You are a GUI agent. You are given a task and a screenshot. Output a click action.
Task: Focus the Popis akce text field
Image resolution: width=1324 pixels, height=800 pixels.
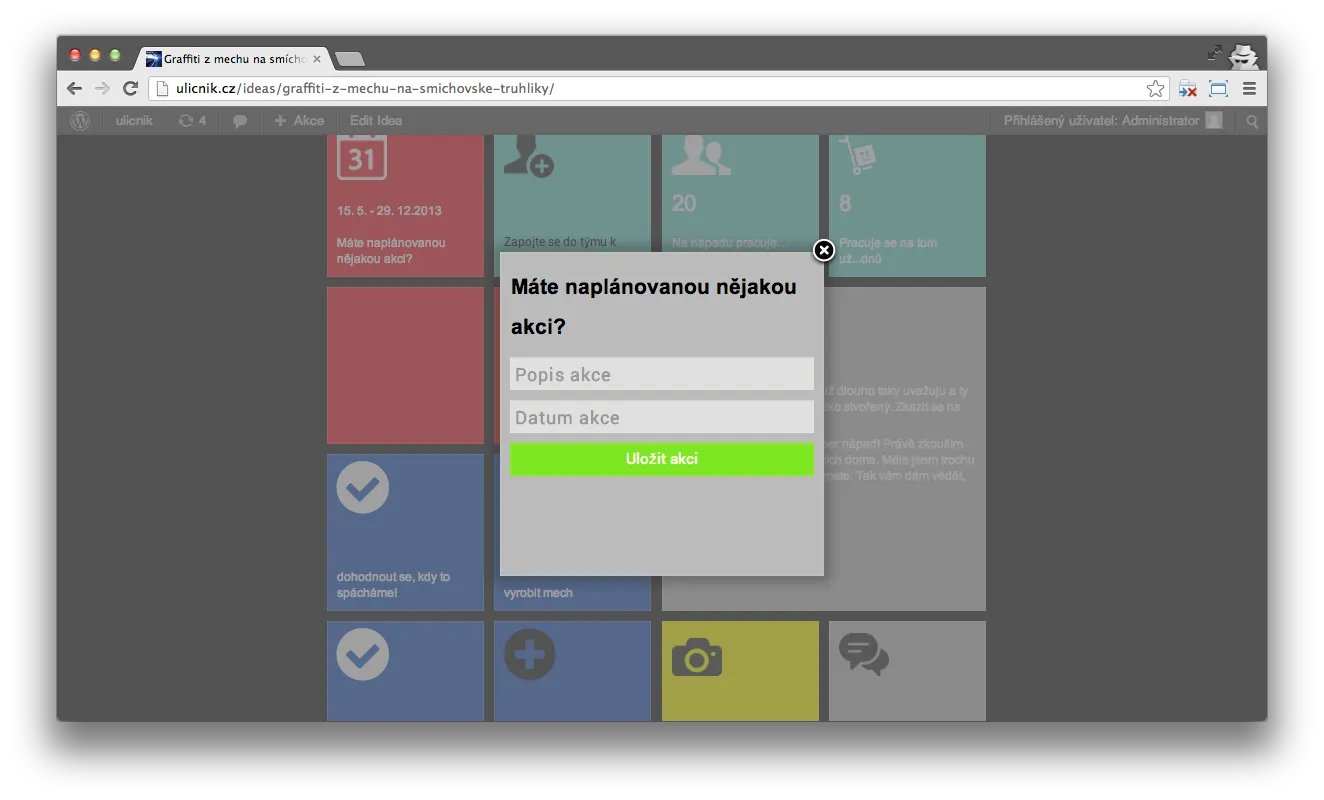[x=661, y=375]
